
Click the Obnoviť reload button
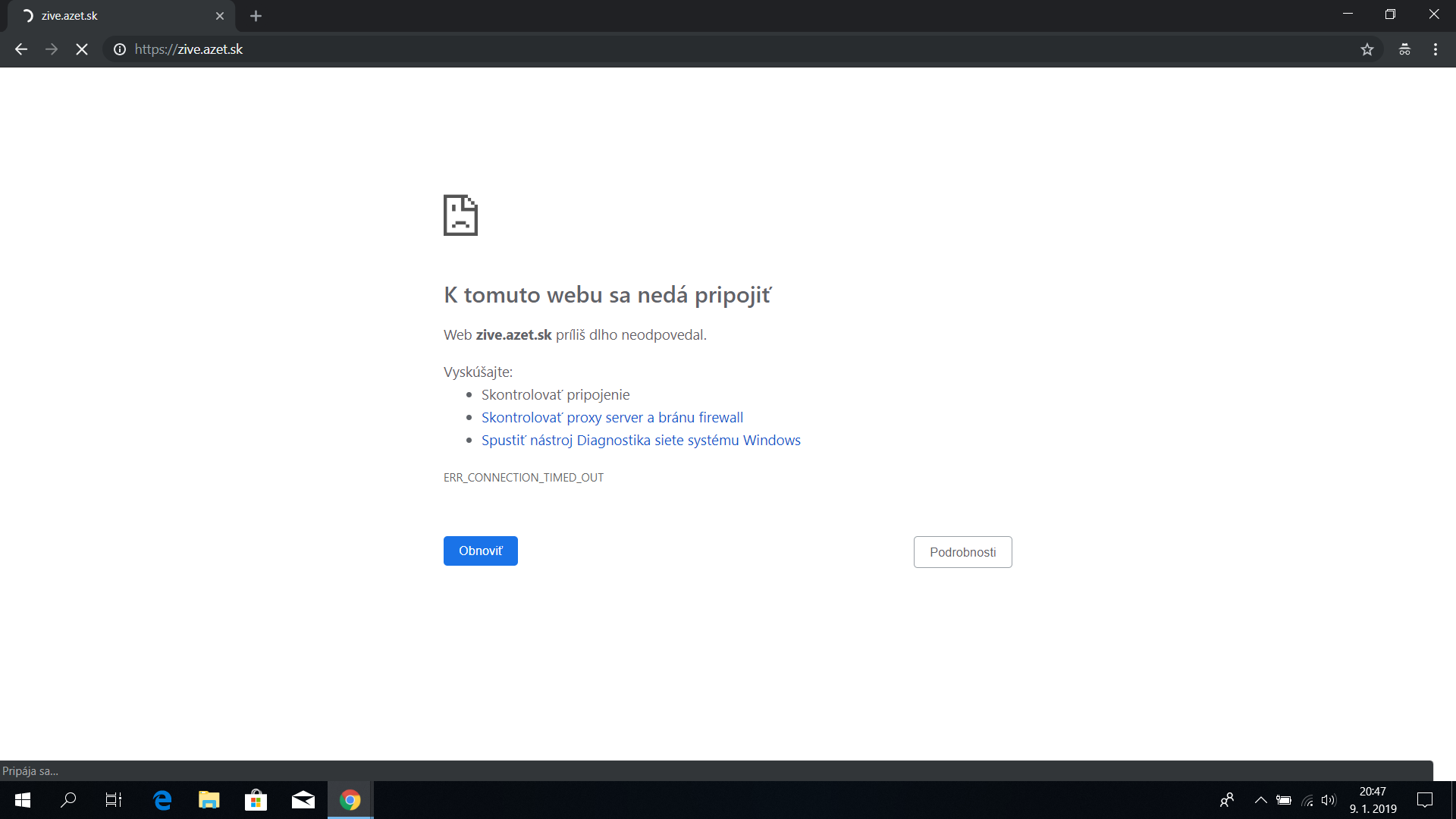pos(481,551)
